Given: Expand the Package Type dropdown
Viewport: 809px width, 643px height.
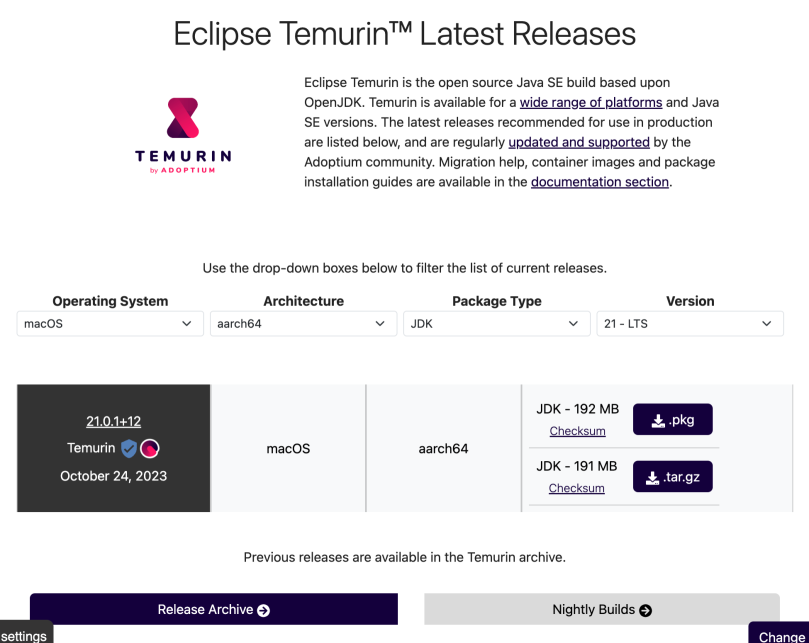Looking at the screenshot, I should [x=497, y=324].
